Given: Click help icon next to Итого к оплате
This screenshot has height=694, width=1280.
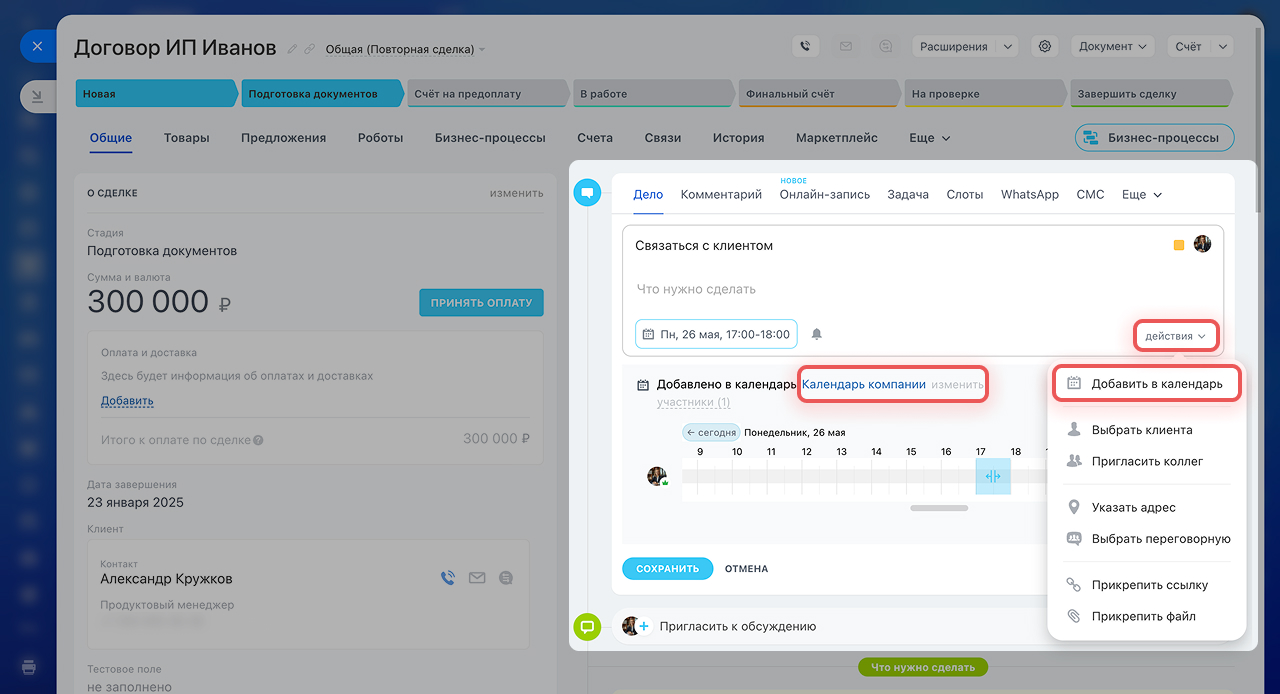Looking at the screenshot, I should coord(258,440).
